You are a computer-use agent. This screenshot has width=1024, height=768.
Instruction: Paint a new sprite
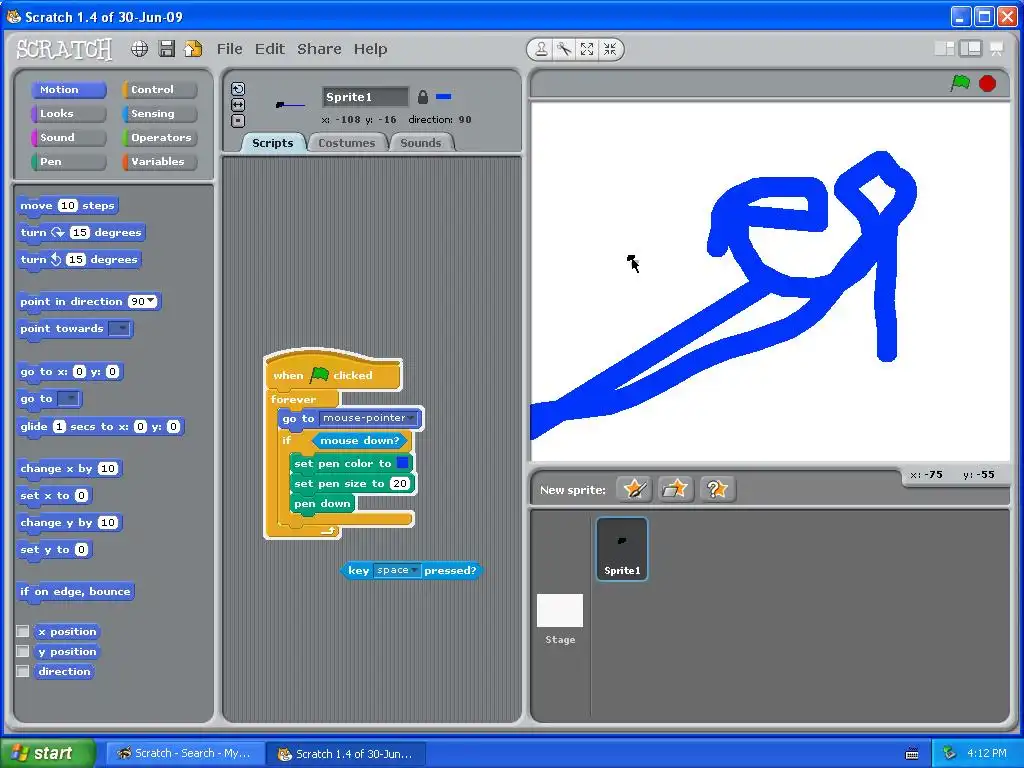pos(634,488)
